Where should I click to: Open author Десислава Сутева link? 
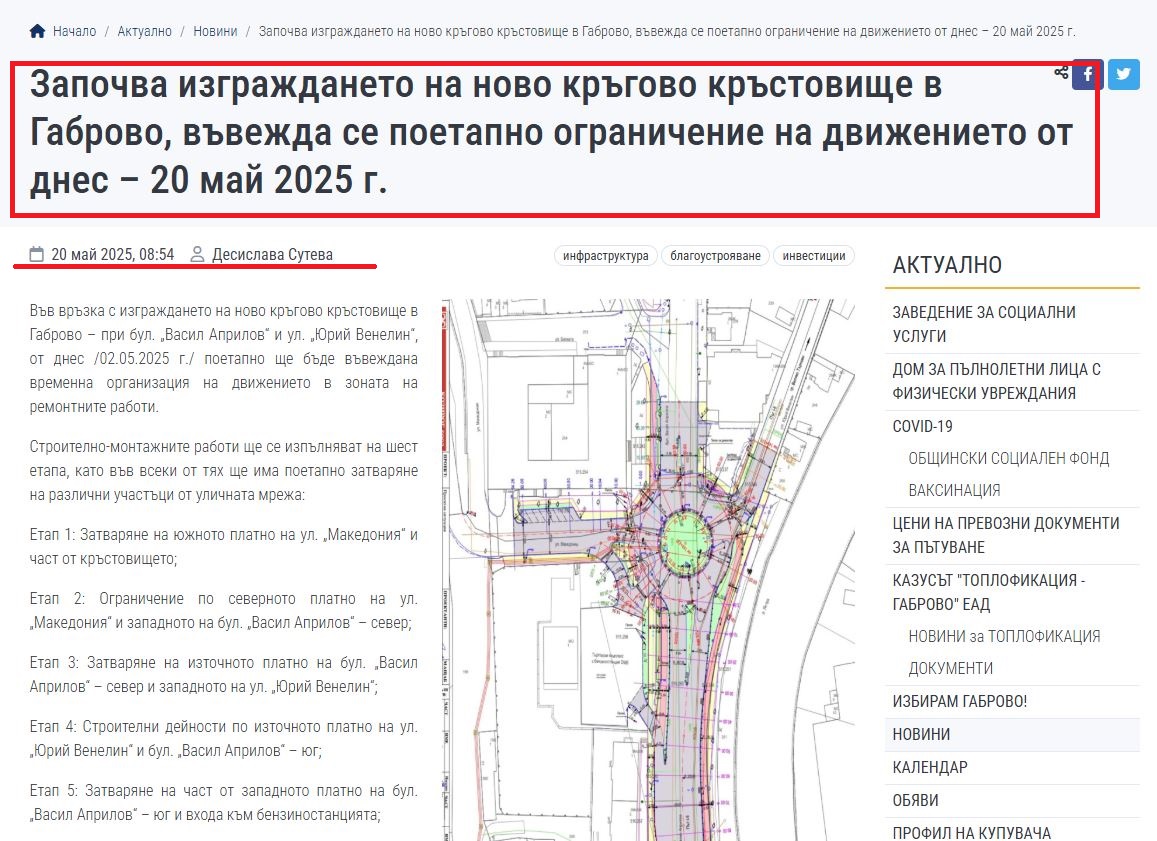click(272, 255)
